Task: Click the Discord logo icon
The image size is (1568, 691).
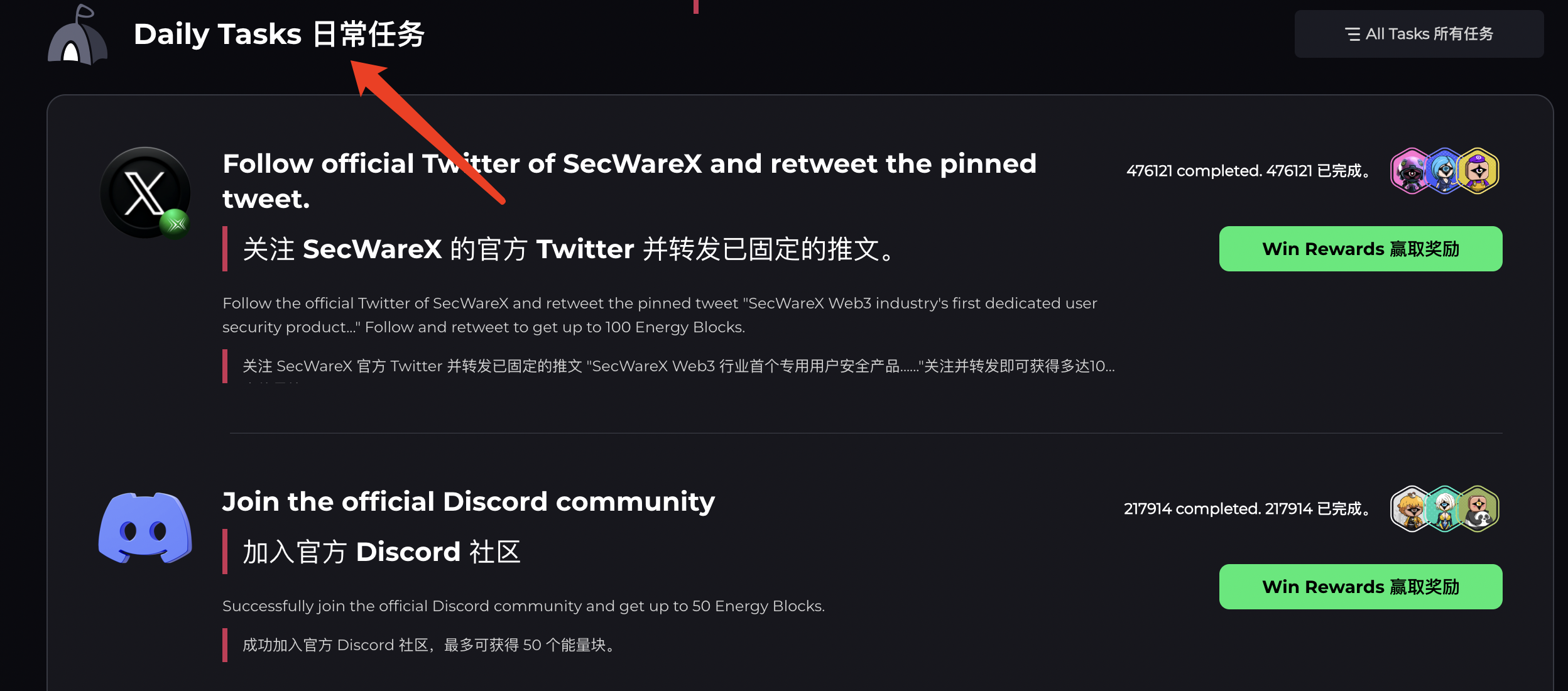Action: (x=145, y=528)
